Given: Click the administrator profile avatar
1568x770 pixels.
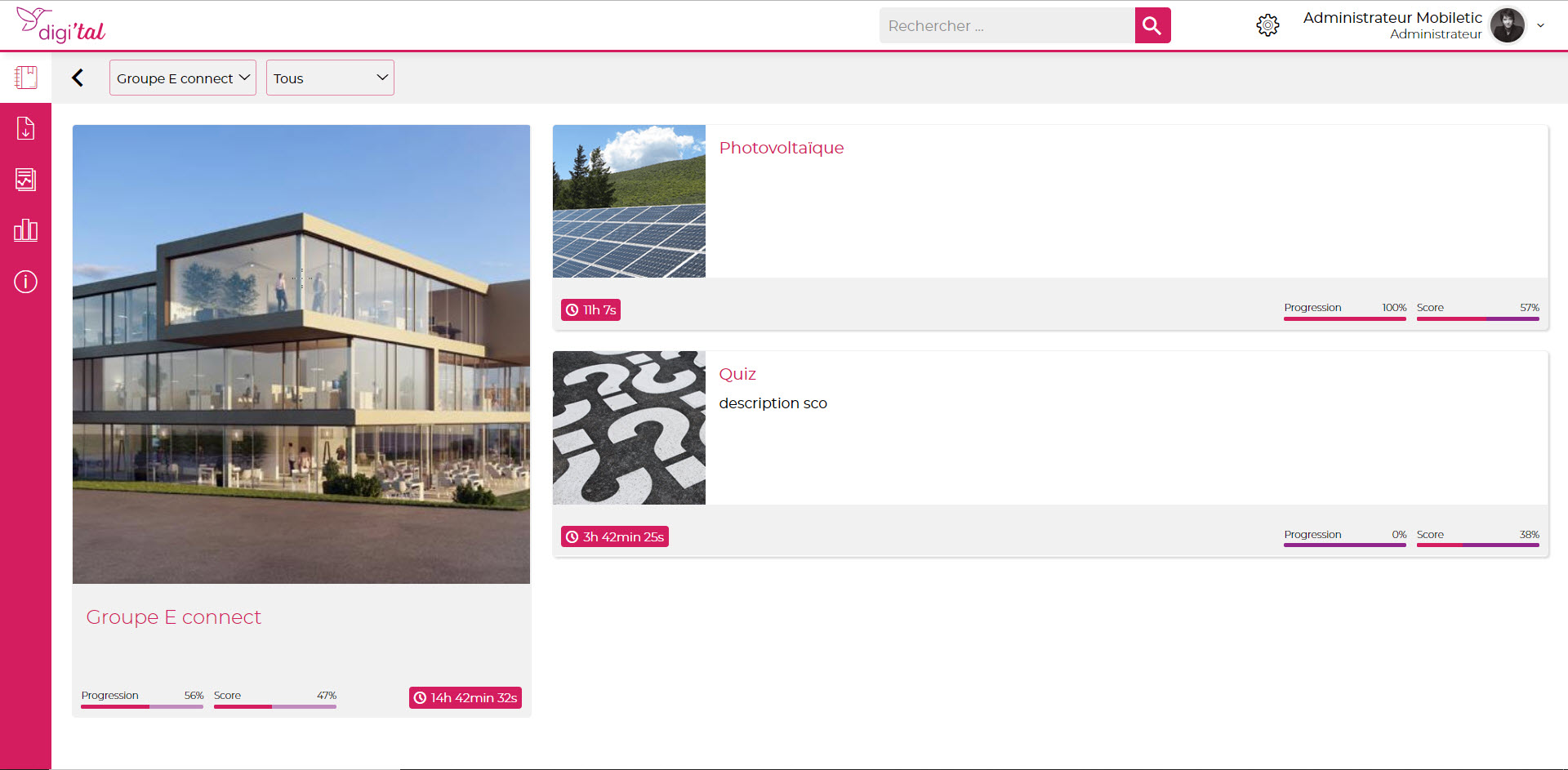Looking at the screenshot, I should tap(1508, 25).
